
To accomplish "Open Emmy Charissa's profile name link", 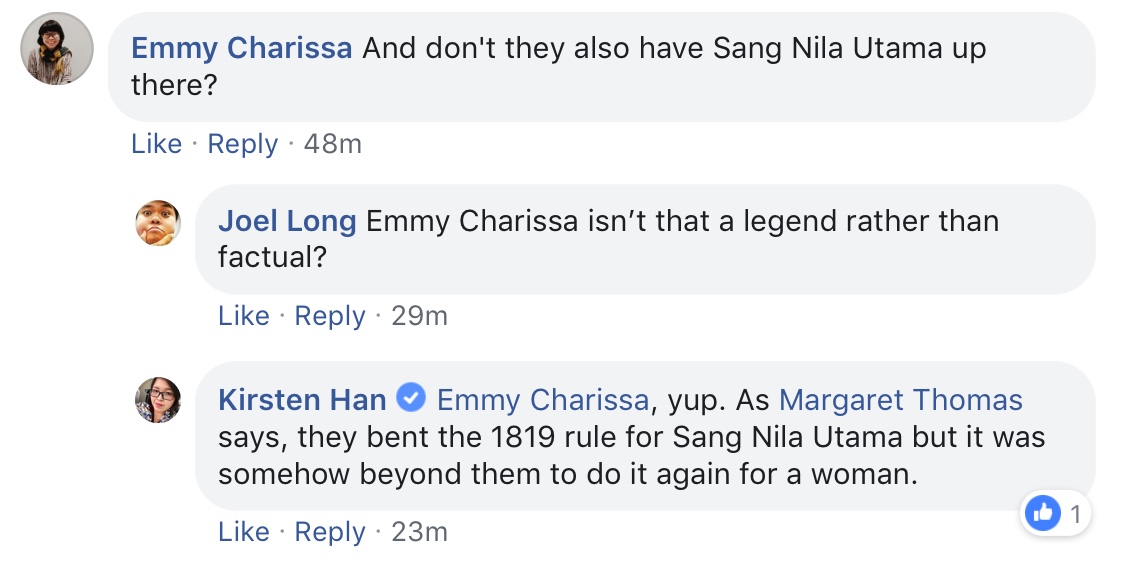I will coord(241,48).
